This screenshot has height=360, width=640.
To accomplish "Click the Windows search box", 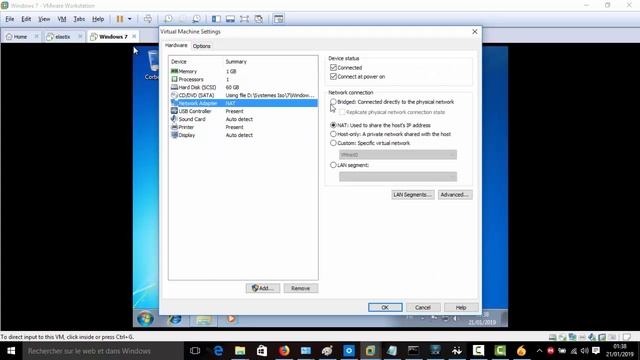I will pyautogui.click(x=103, y=351).
